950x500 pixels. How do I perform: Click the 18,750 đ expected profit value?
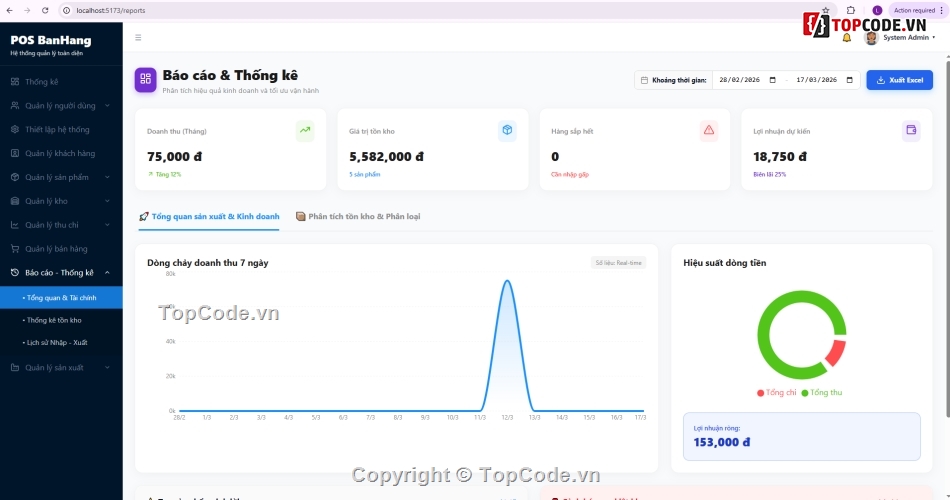coord(780,156)
